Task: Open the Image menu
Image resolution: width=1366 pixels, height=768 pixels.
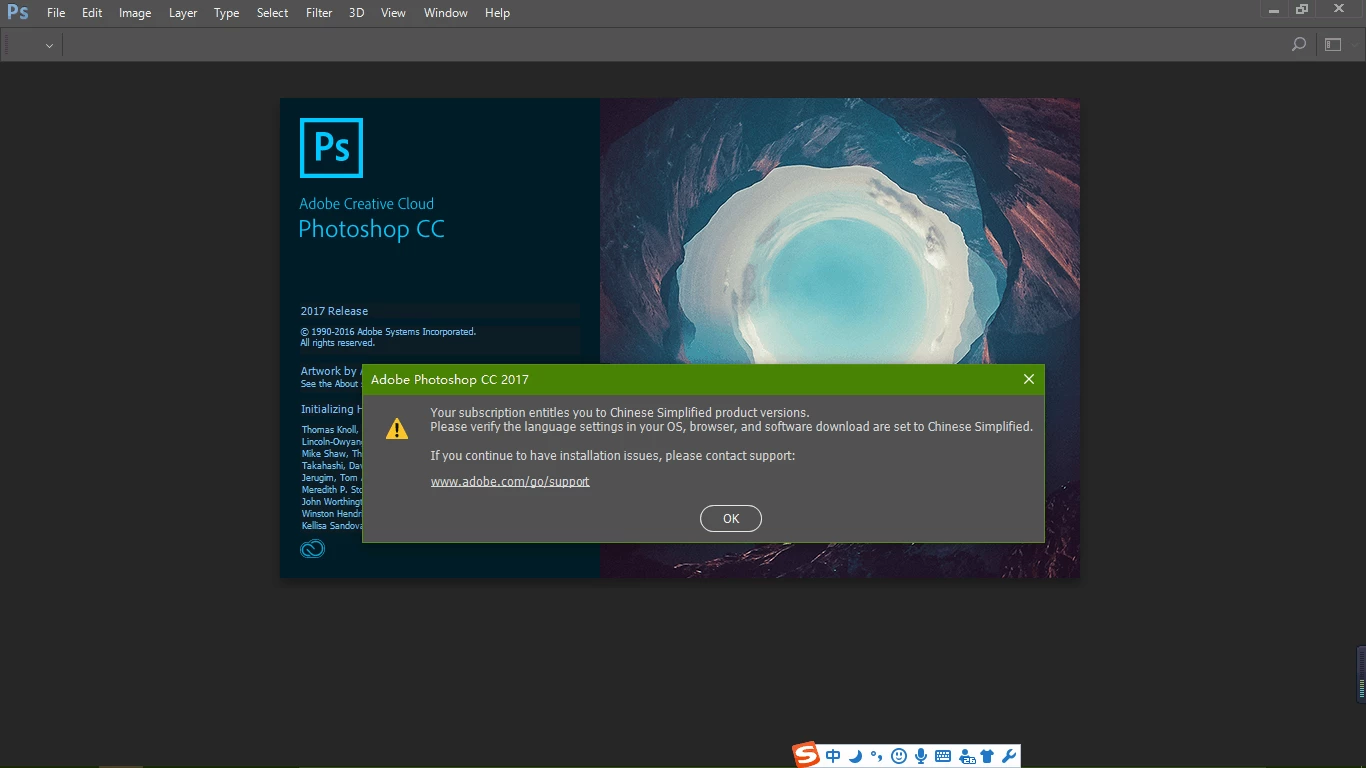Action: [x=135, y=13]
